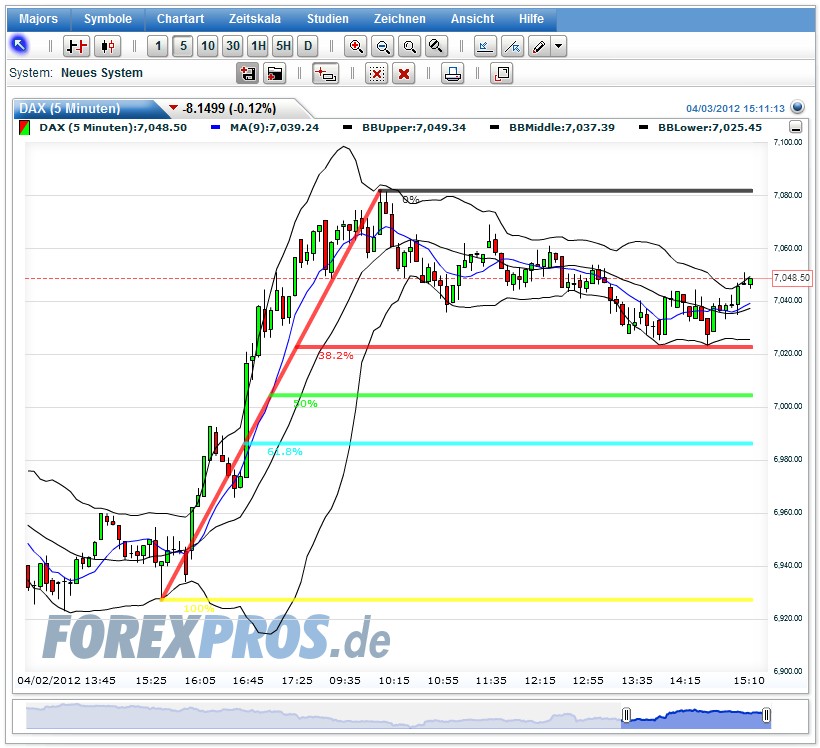The height and width of the screenshot is (748, 820).
Task: Select the 100% Fibonacci yellow line
Action: pyautogui.click(x=457, y=599)
